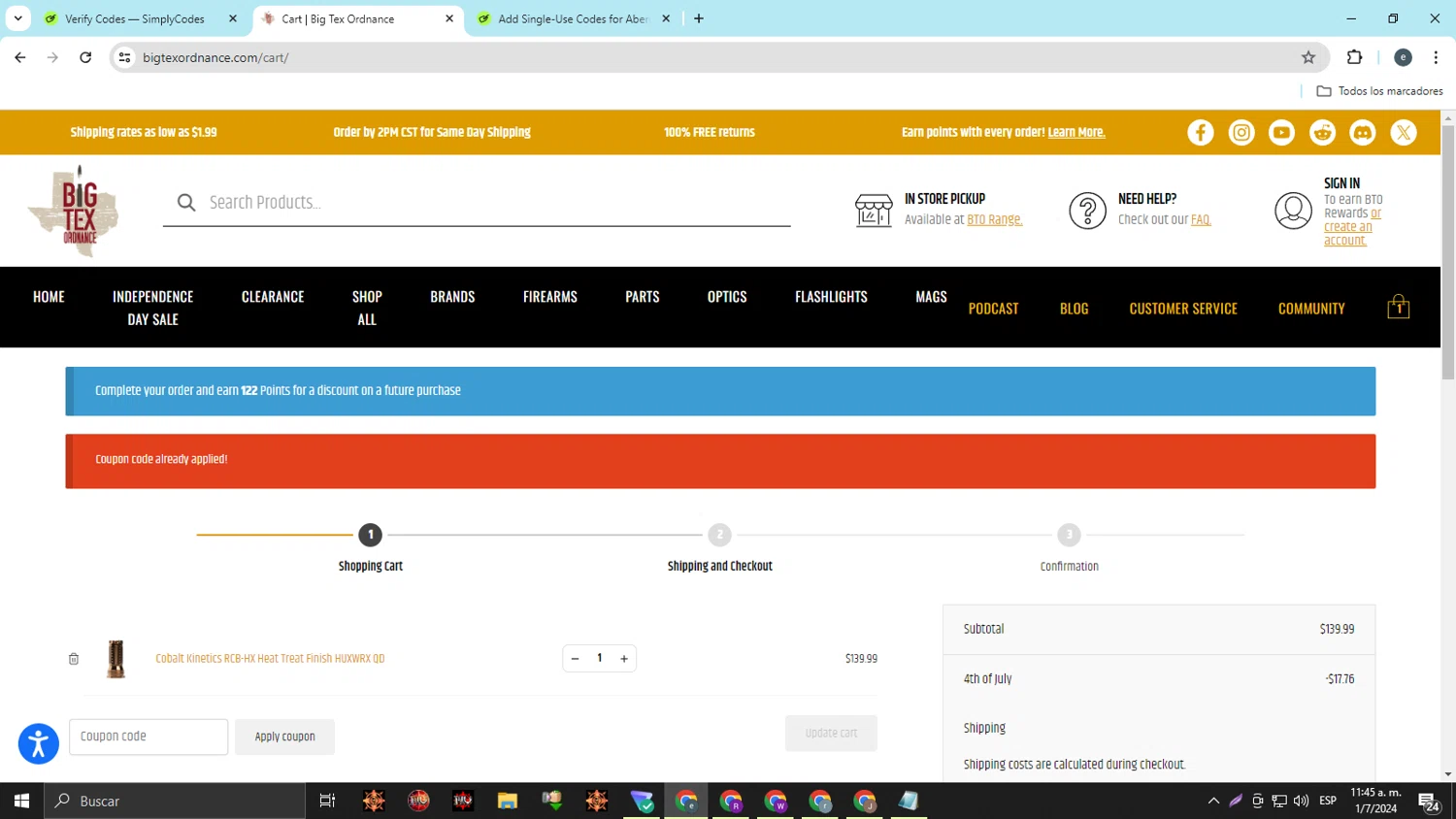The width and height of the screenshot is (1456, 819).
Task: Open the Chrome profile avatar
Action: 1403,57
